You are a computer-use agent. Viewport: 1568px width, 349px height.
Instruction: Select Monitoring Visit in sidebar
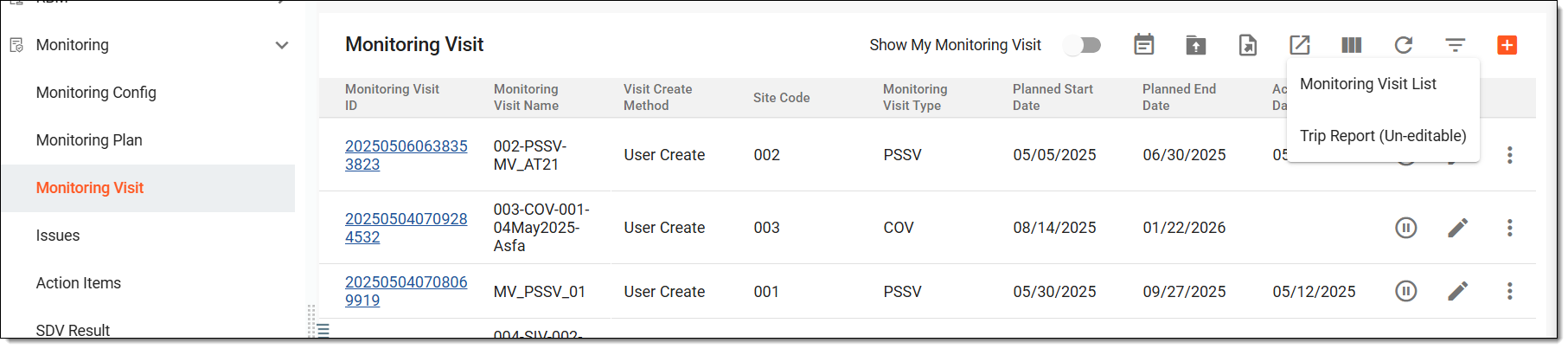click(x=90, y=188)
